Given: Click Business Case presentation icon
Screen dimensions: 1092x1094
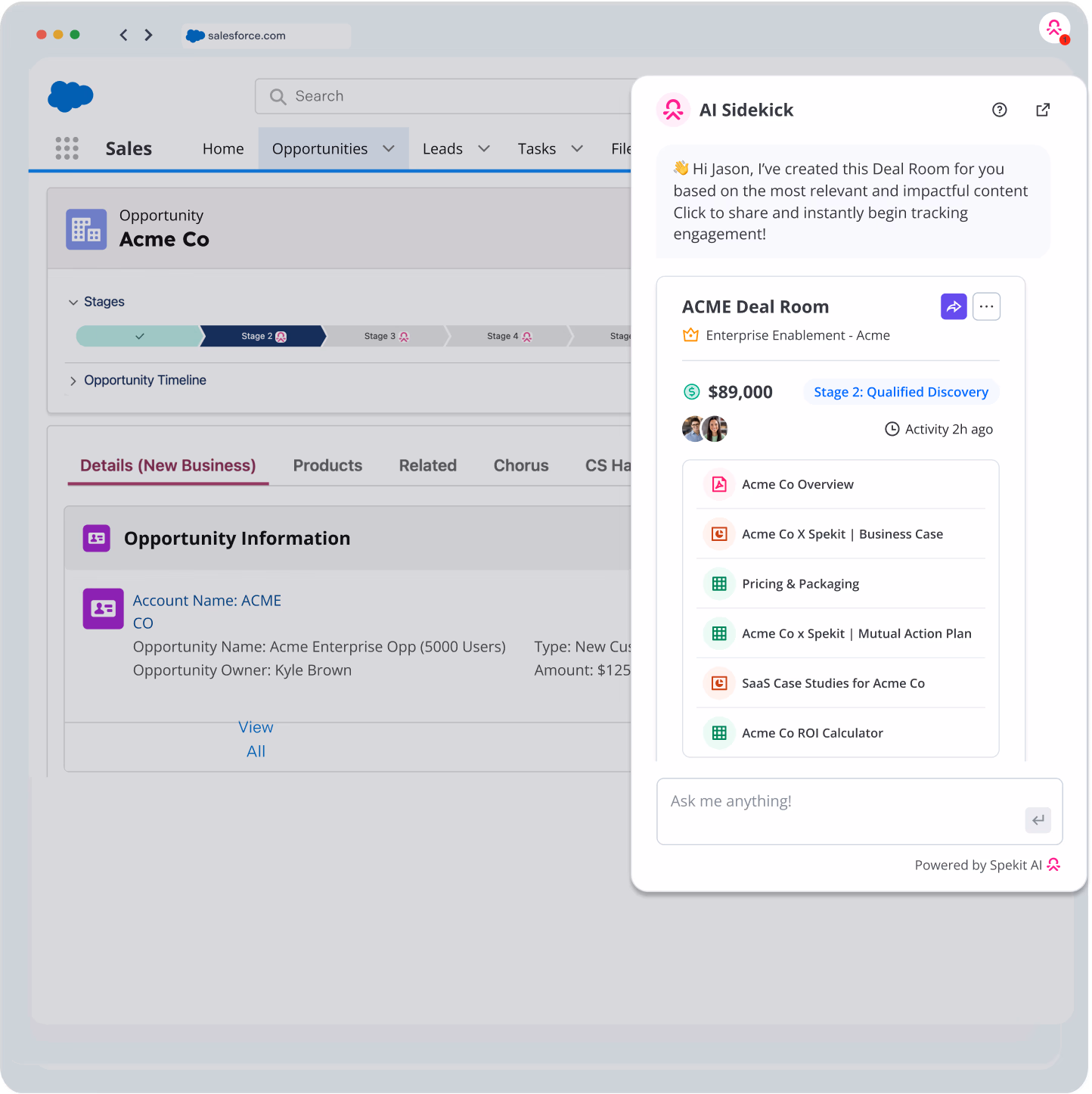Looking at the screenshot, I should click(719, 534).
